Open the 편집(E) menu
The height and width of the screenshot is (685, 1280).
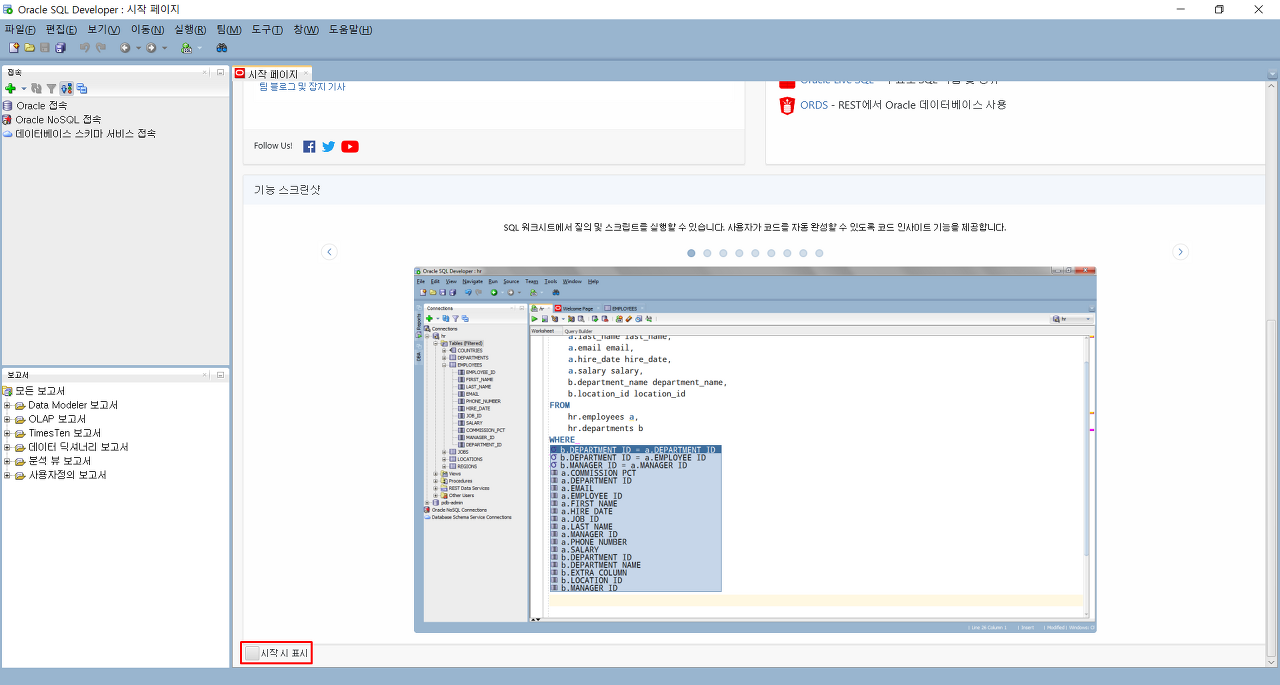61,30
